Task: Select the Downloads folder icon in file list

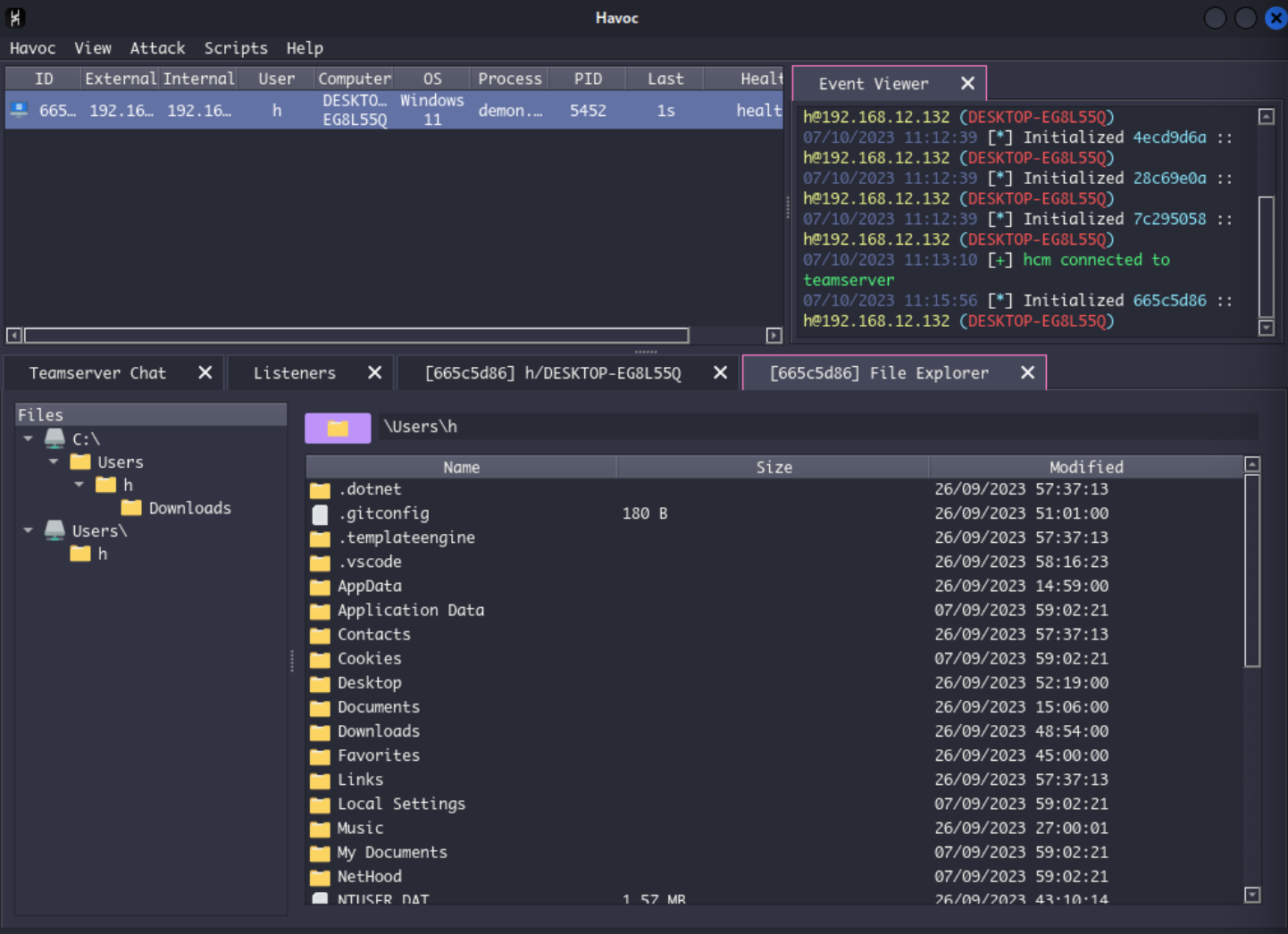Action: (x=320, y=732)
